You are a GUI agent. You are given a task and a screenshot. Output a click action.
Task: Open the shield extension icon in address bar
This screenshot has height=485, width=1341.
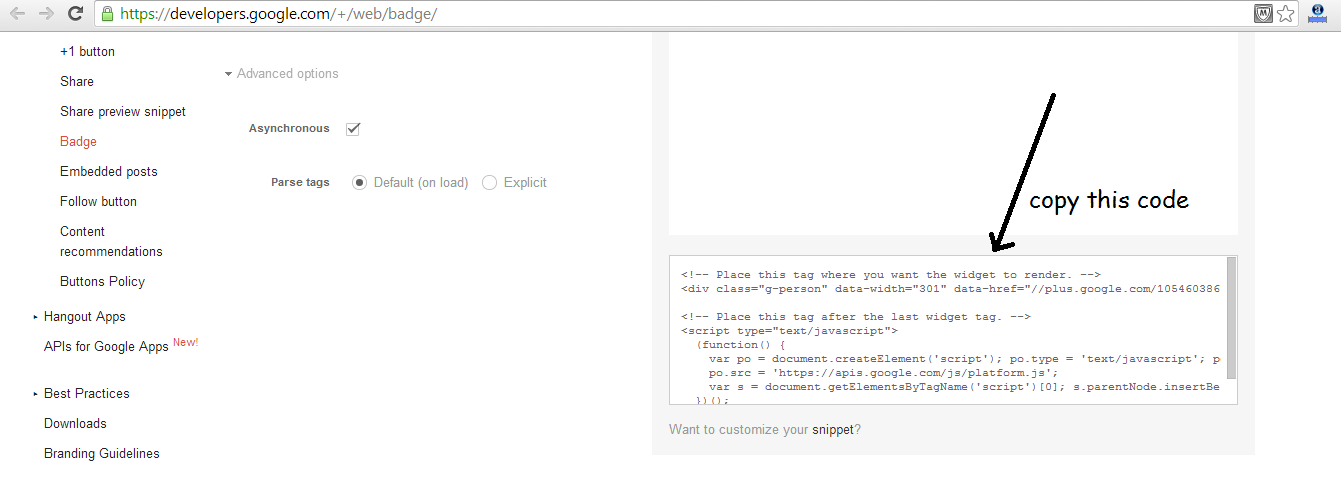[1263, 14]
